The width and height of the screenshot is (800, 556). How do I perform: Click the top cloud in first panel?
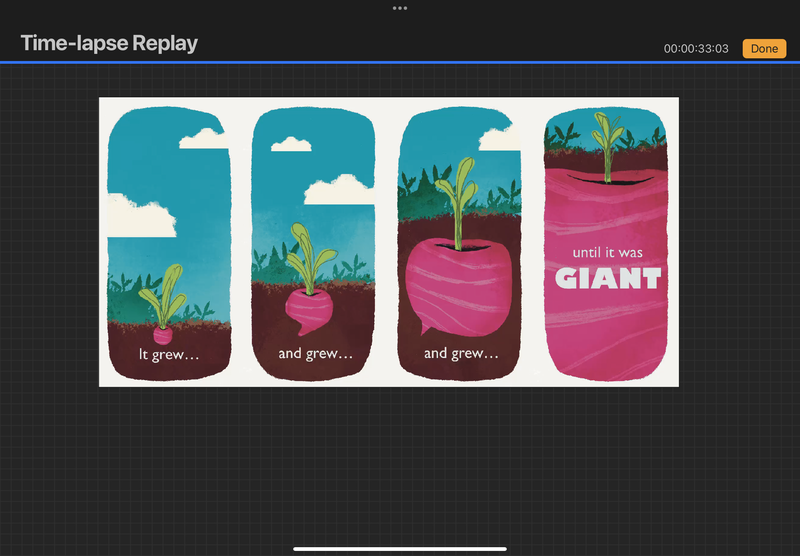[x=205, y=137]
